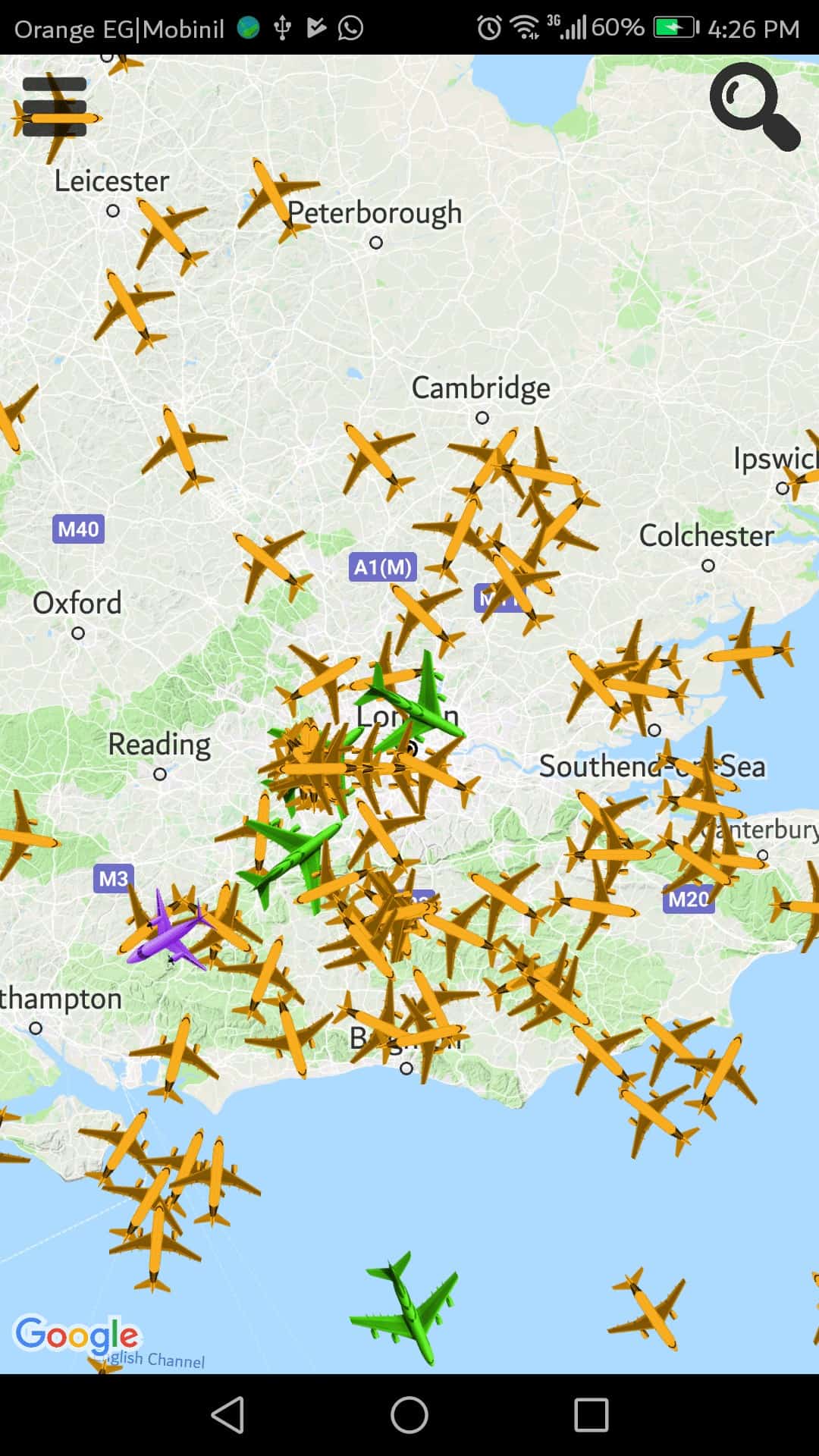This screenshot has height=1456, width=819.
Task: Tap the search magnifier icon
Action: pyautogui.click(x=755, y=106)
